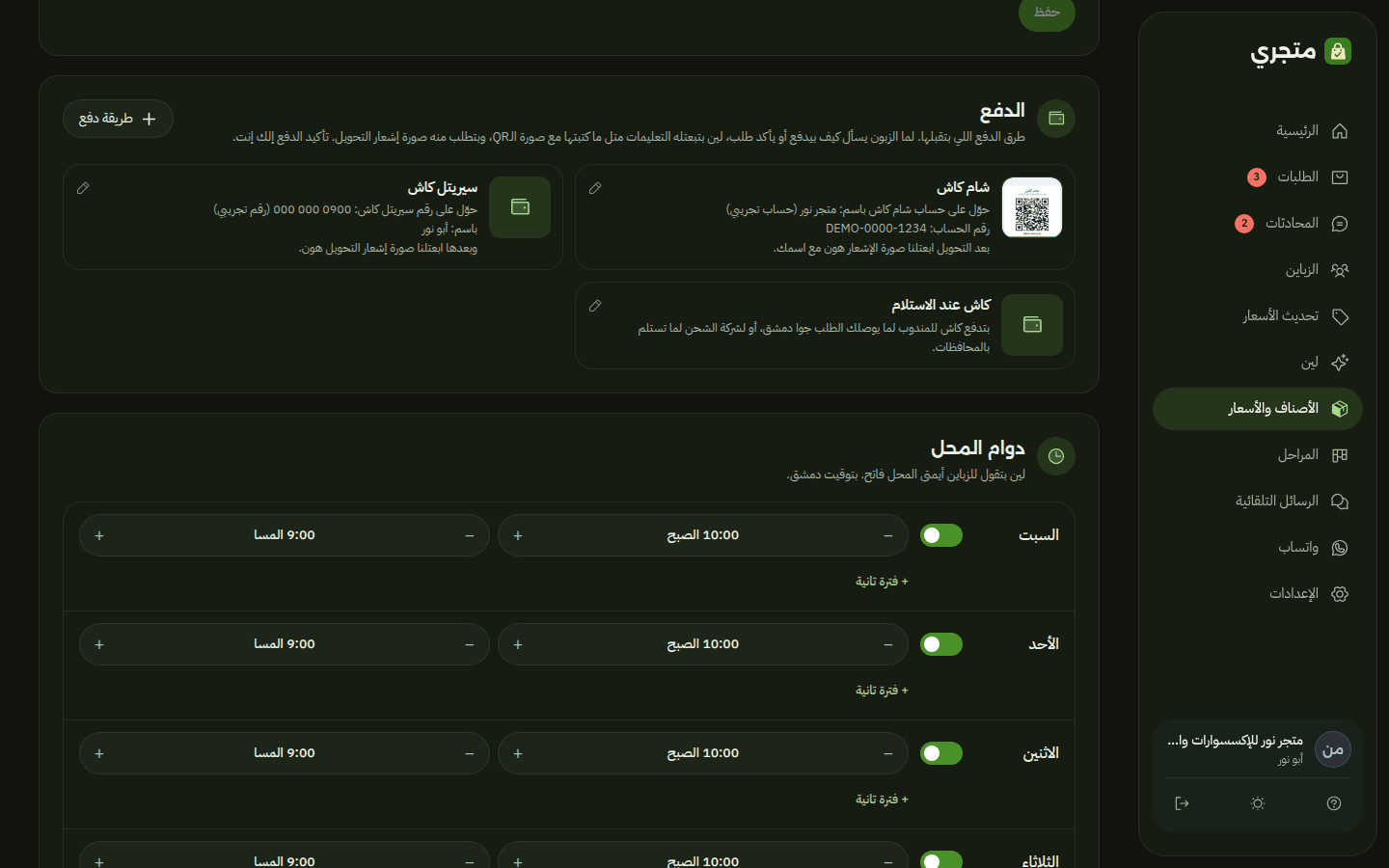Screen dimensions: 1389x868
Task: Open the orders icon beside الطلبات
Action: point(1340,177)
